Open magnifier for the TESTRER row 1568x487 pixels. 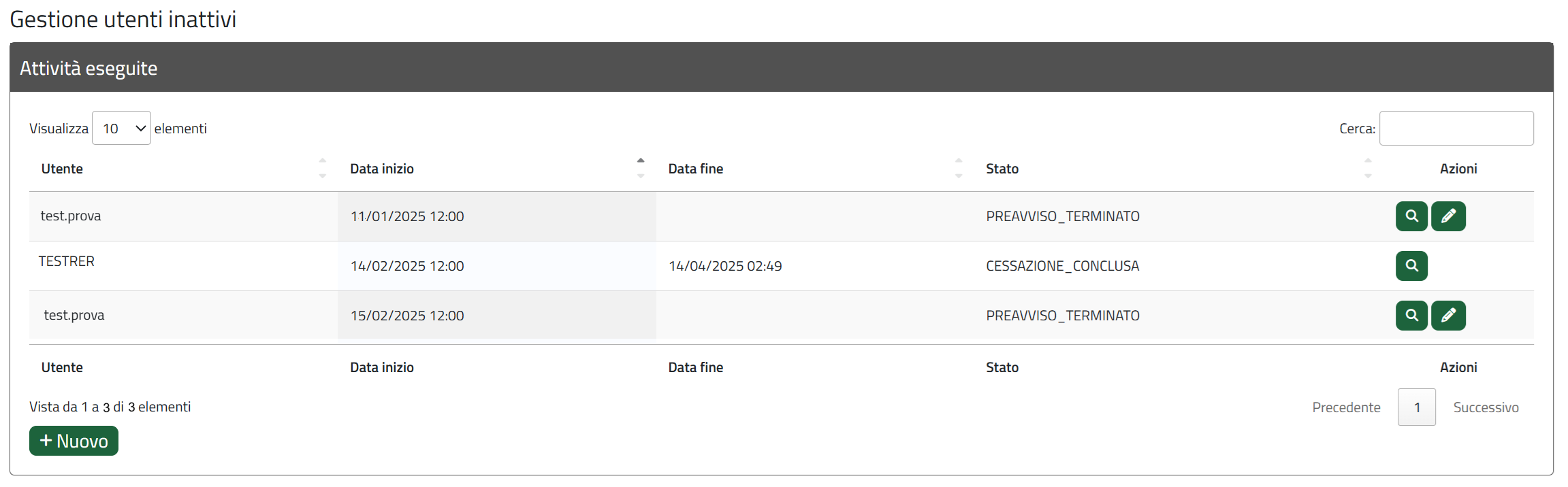coord(1411,266)
